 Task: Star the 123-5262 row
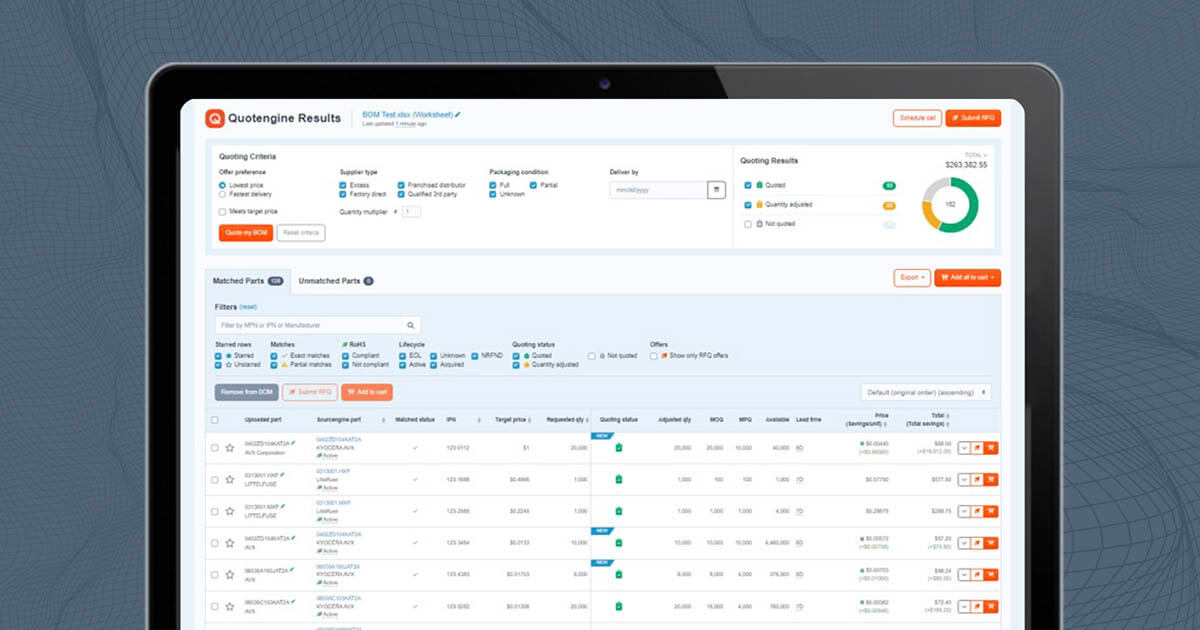coord(230,607)
